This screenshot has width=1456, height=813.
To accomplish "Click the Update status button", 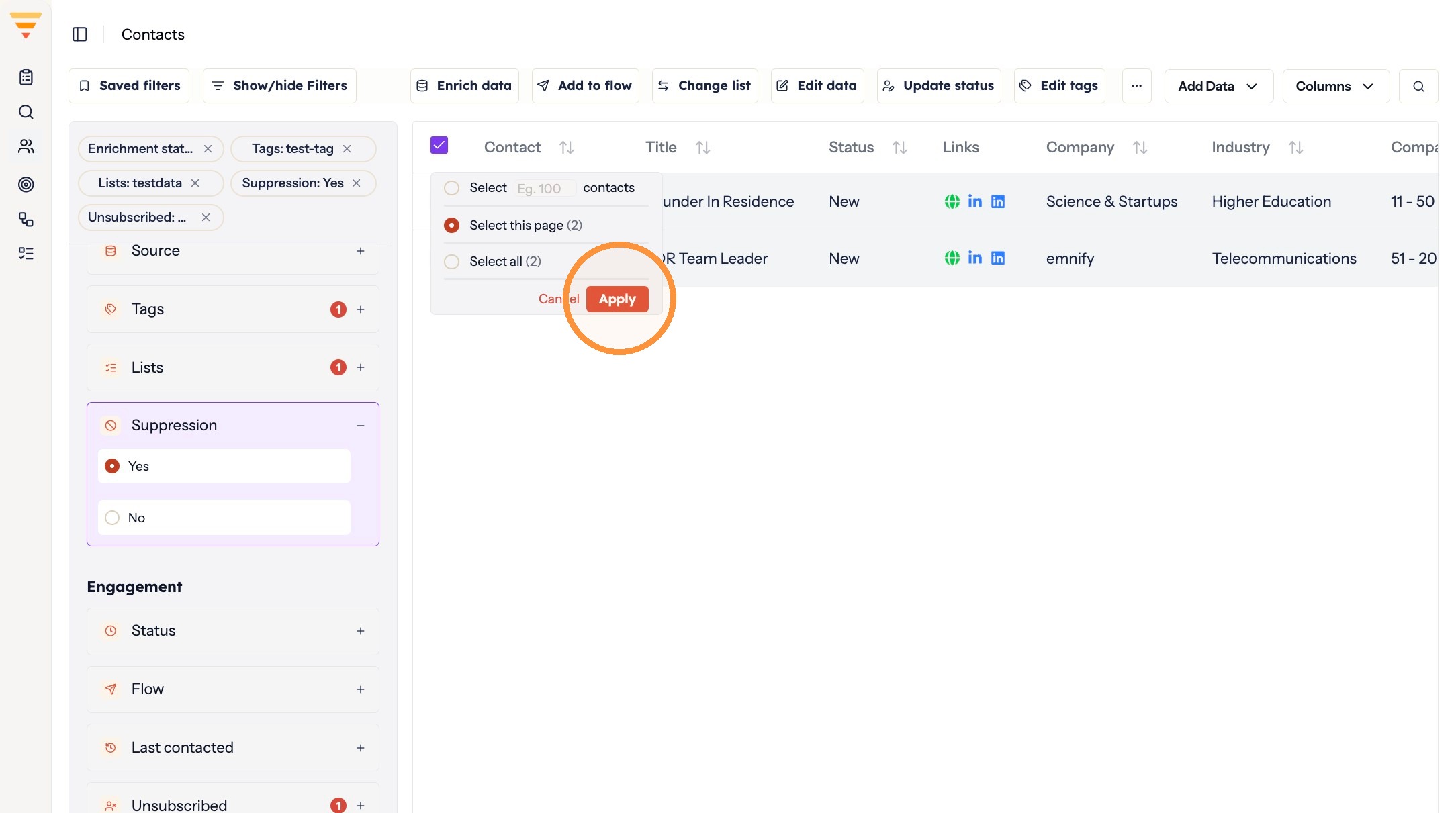I will 938,86.
